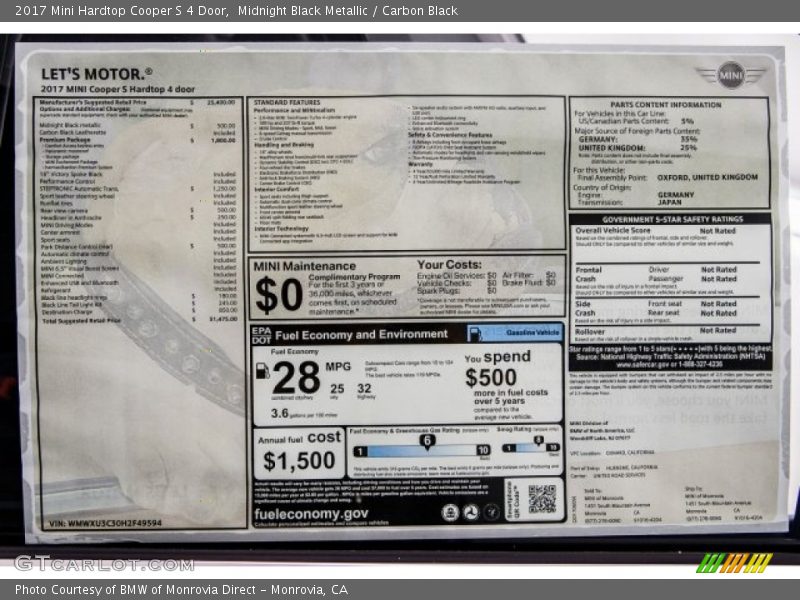Click the Transmission 'JAPAN' origin text
This screenshot has width=800, height=600.
click(669, 202)
